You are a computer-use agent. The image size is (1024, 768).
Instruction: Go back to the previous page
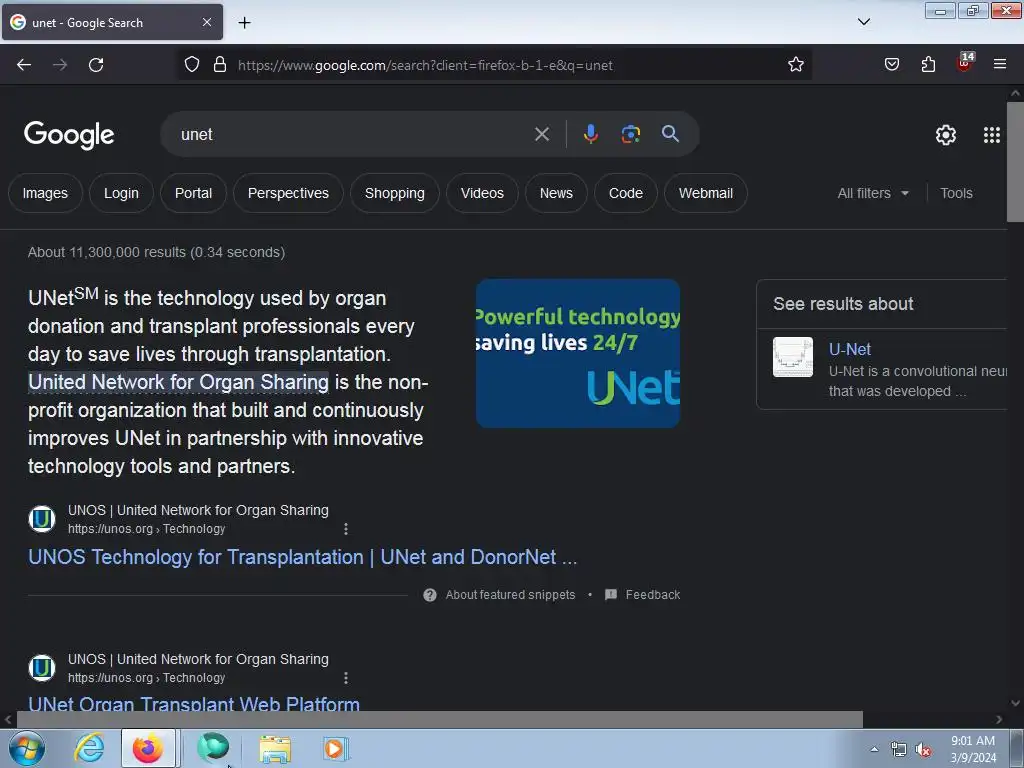click(24, 65)
